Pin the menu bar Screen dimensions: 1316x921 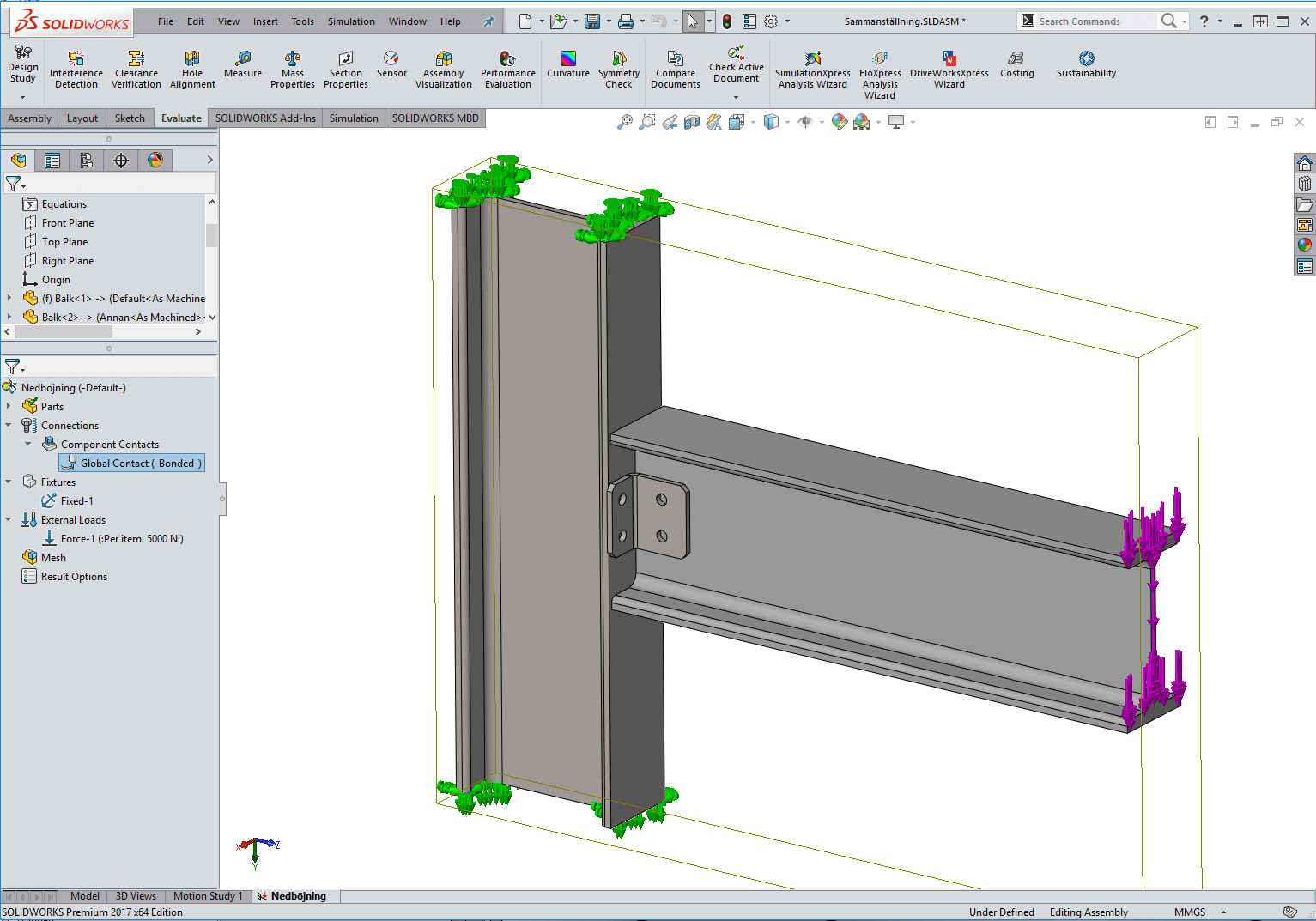tap(489, 21)
